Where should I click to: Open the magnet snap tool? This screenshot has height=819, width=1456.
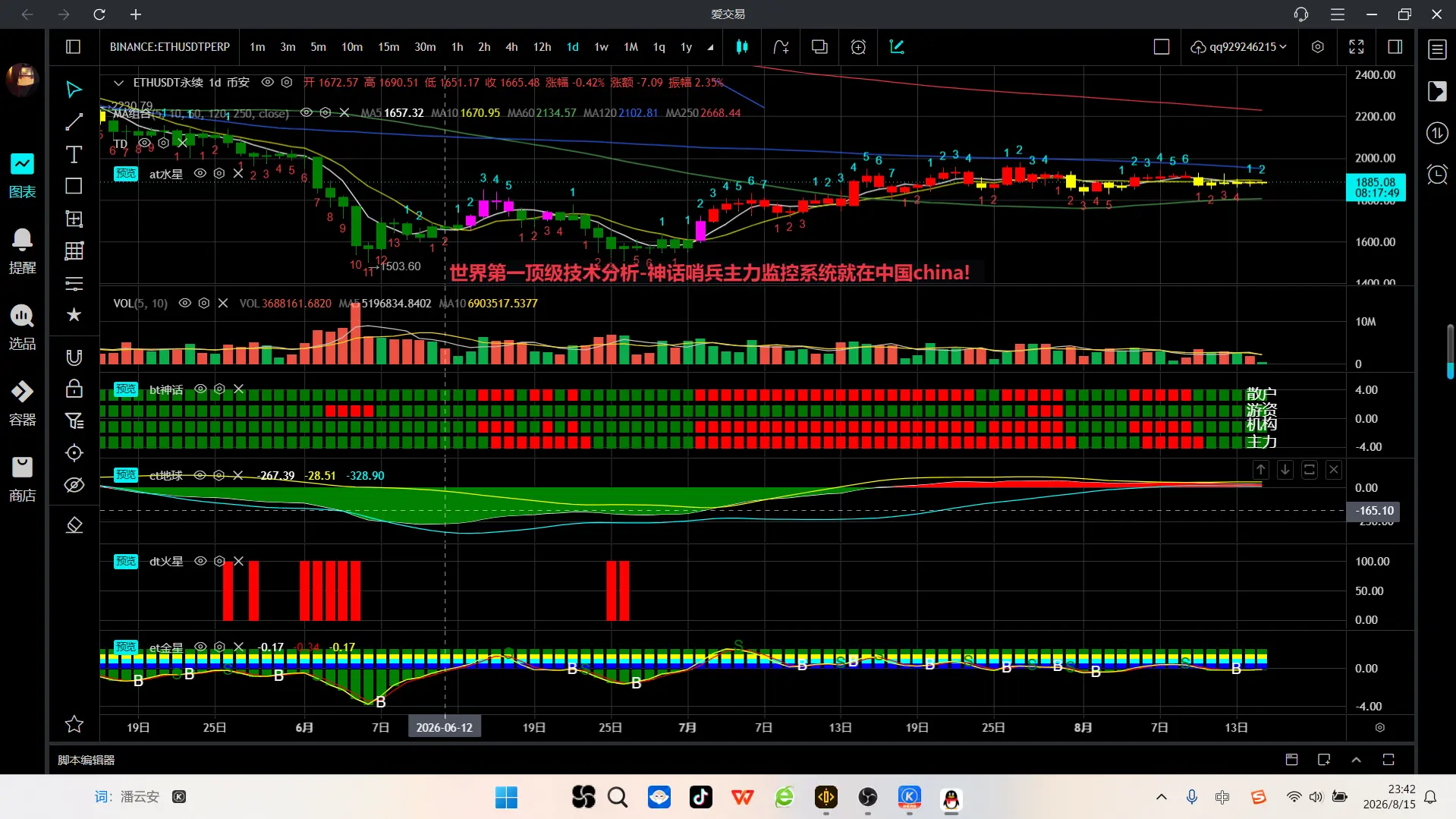(74, 358)
